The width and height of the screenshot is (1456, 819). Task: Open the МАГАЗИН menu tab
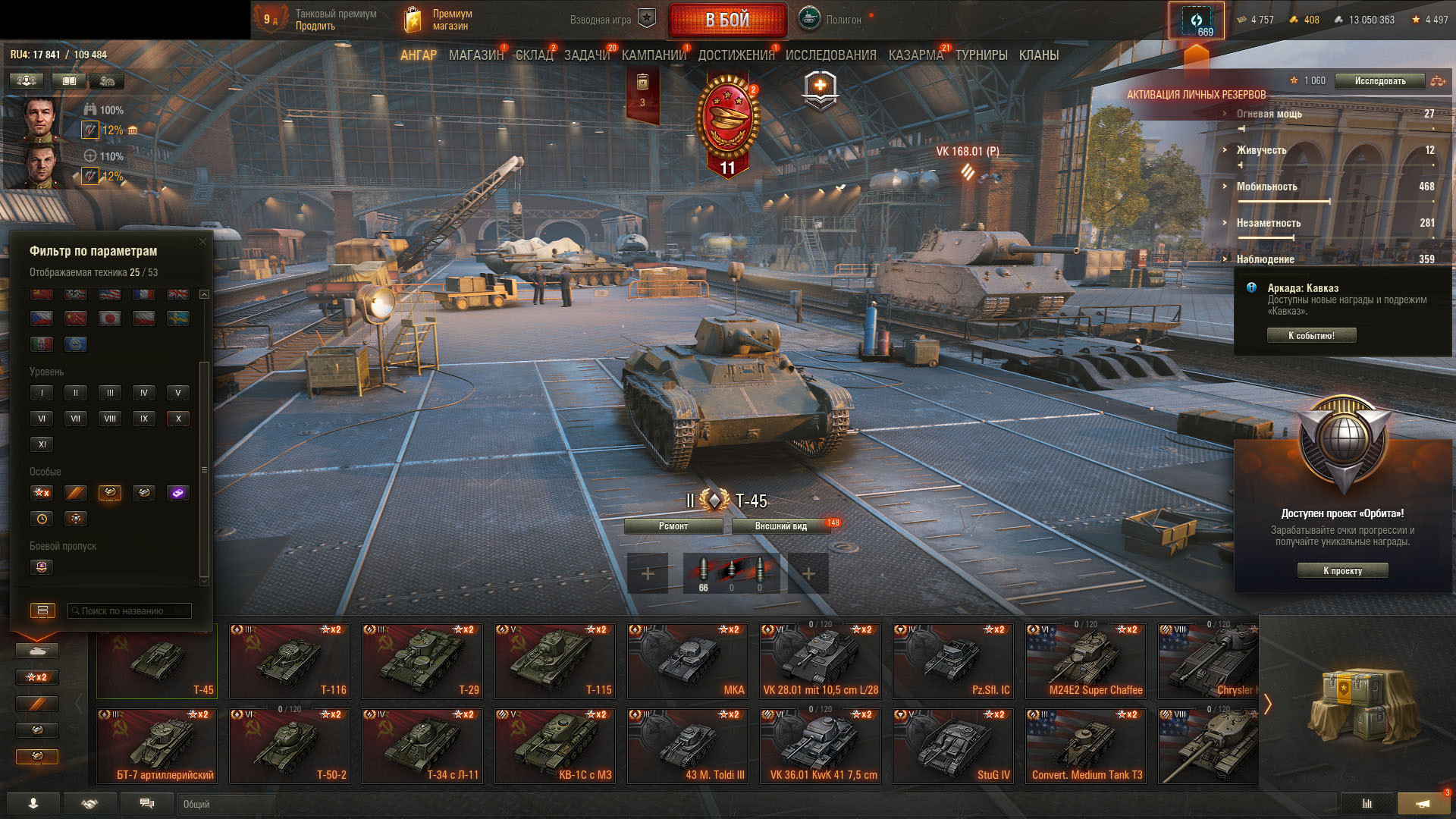[476, 55]
